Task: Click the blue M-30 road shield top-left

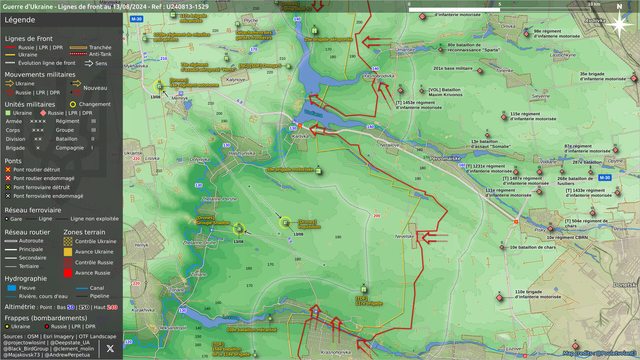Action: point(136,19)
